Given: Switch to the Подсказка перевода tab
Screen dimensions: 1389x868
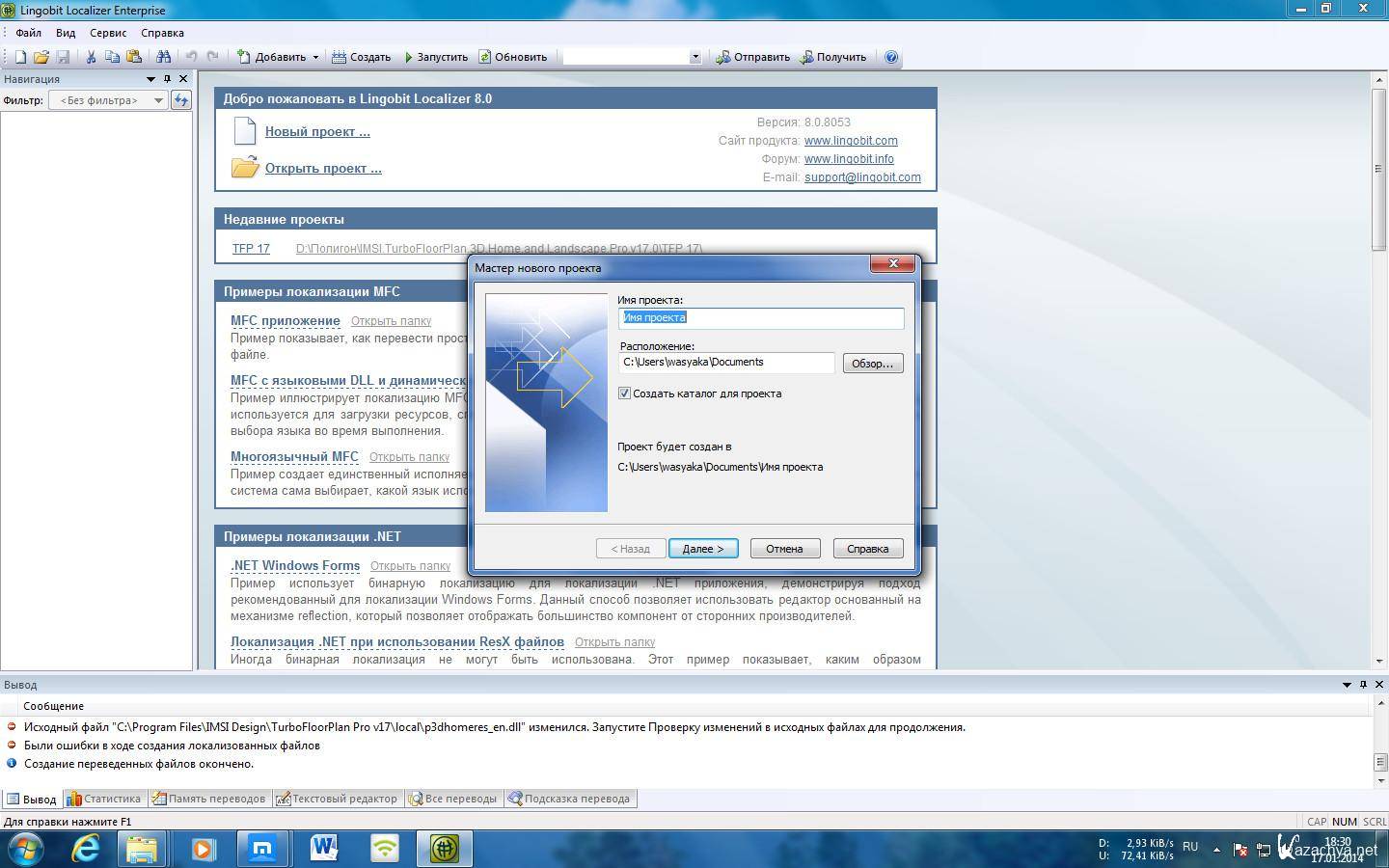Looking at the screenshot, I should [x=569, y=800].
